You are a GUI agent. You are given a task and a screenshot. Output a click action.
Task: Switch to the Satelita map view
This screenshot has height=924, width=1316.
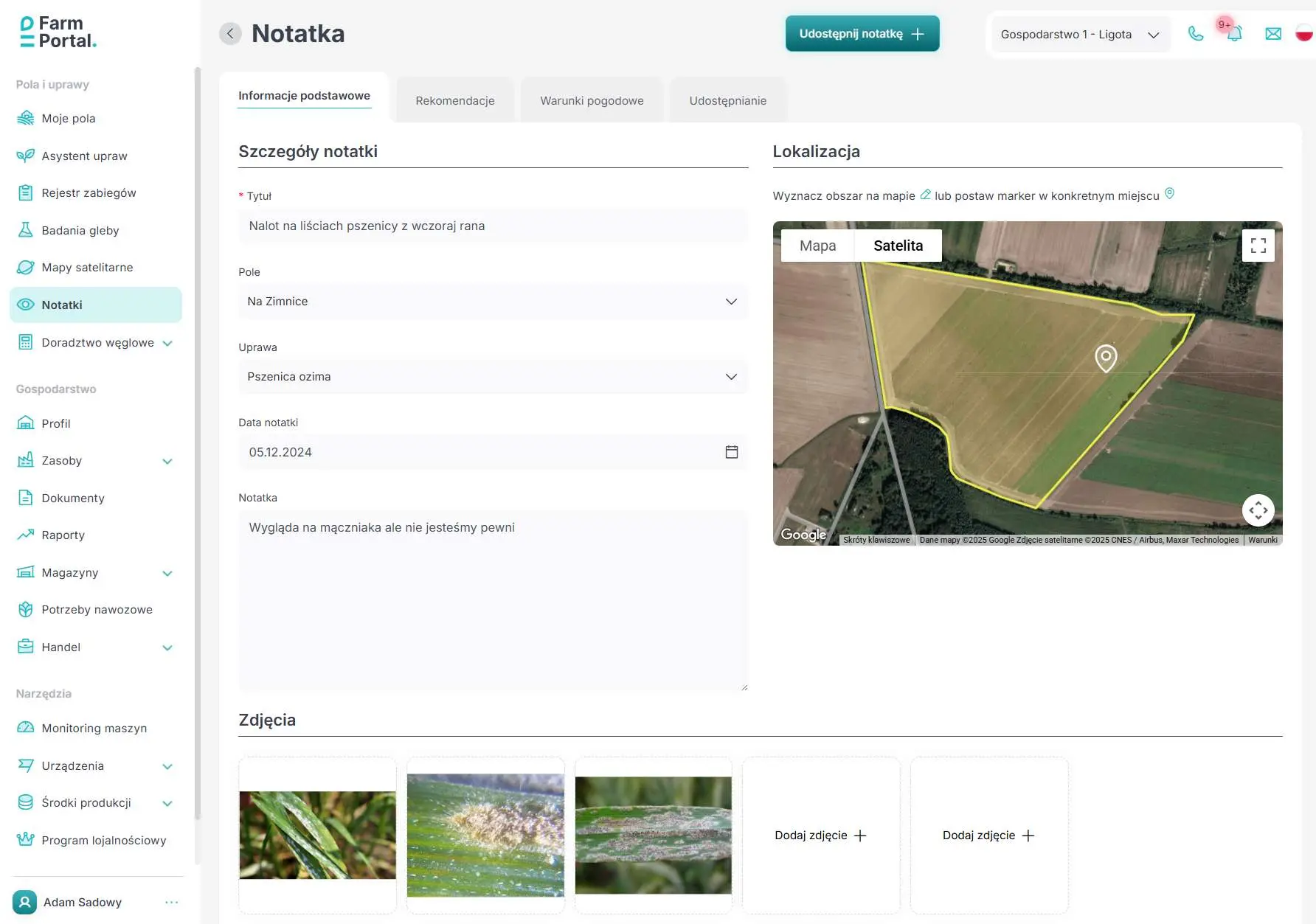point(898,245)
